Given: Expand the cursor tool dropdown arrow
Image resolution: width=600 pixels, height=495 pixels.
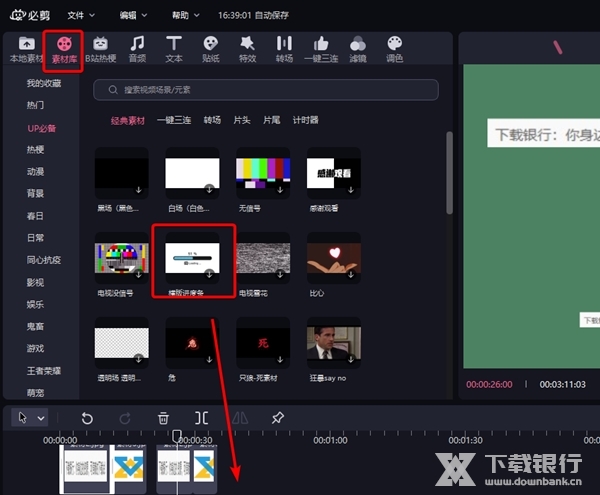Looking at the screenshot, I should [41, 418].
